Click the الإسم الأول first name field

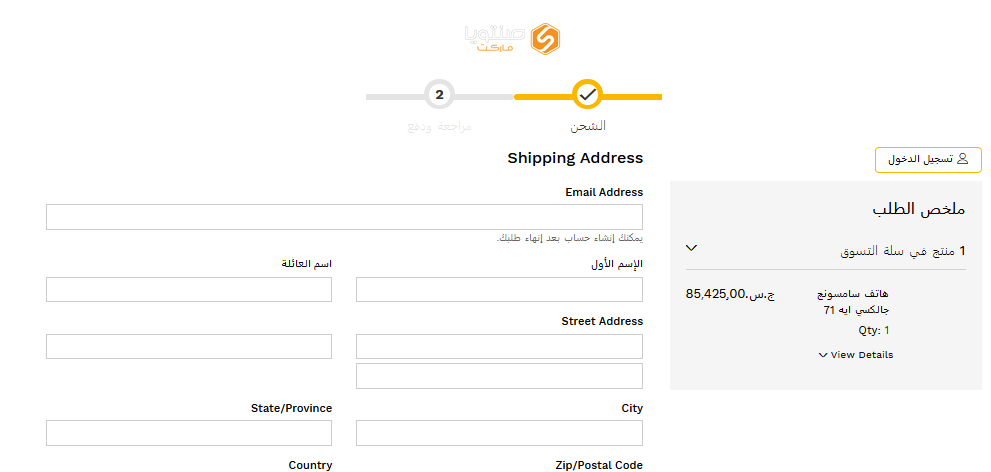[499, 289]
